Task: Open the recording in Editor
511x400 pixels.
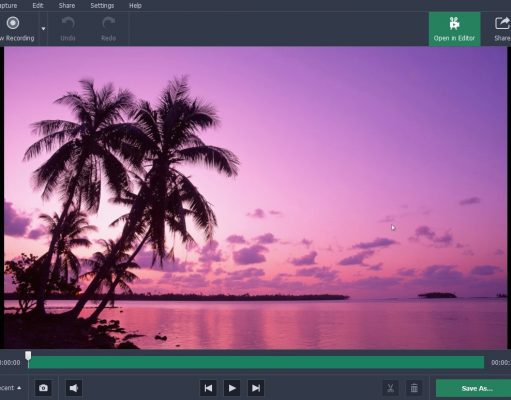Action: (x=454, y=29)
